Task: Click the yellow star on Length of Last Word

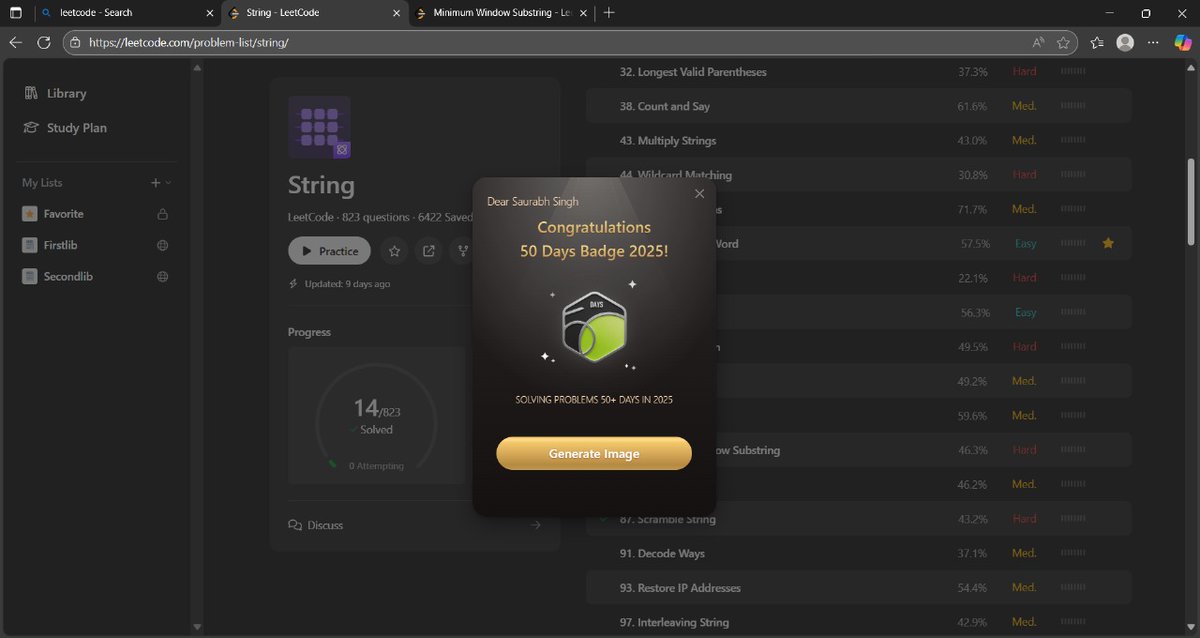Action: 1108,243
